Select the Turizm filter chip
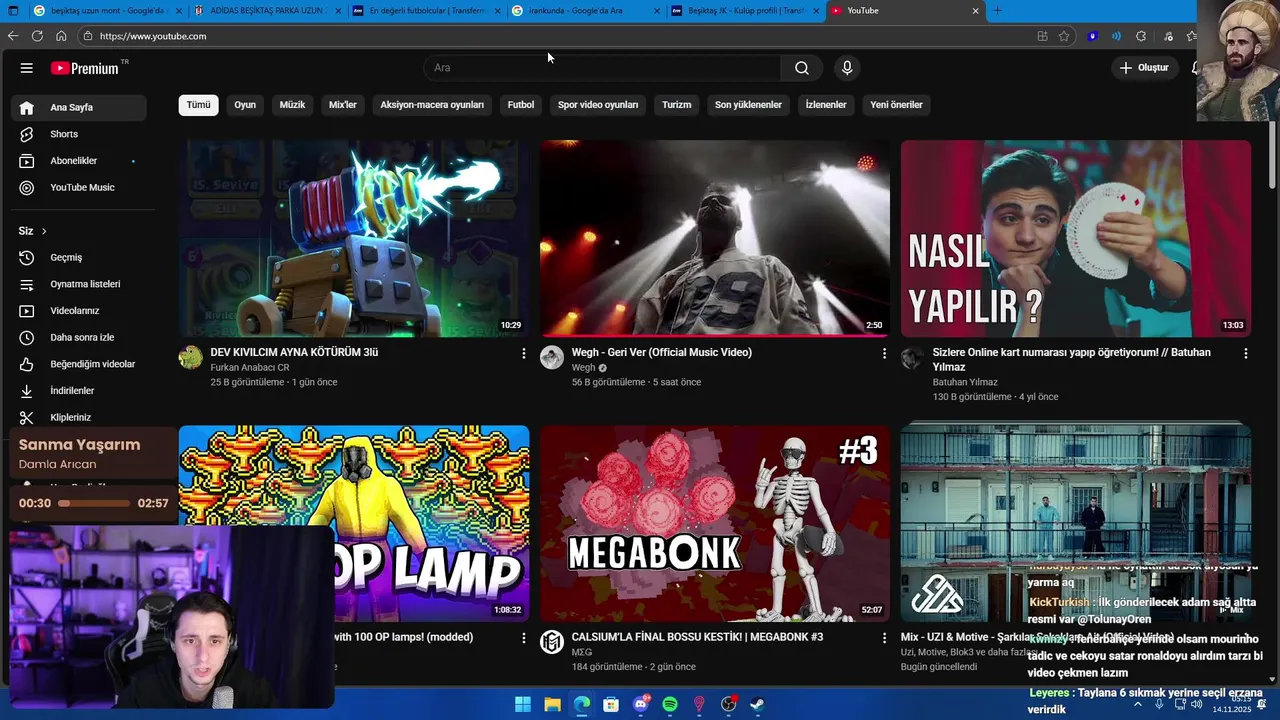Image resolution: width=1280 pixels, height=720 pixels. (x=677, y=104)
